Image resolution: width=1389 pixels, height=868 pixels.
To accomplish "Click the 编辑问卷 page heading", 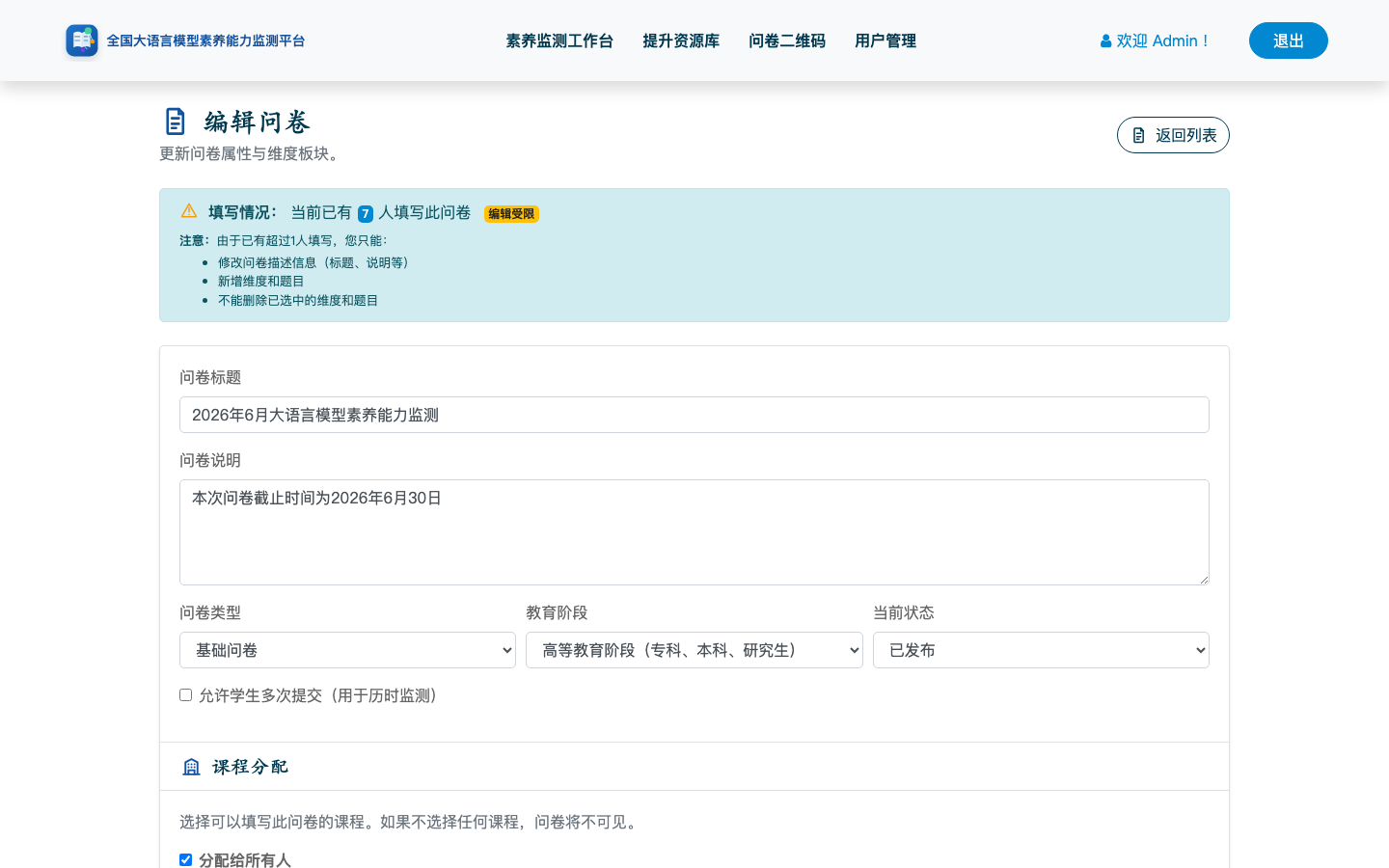I will (257, 122).
